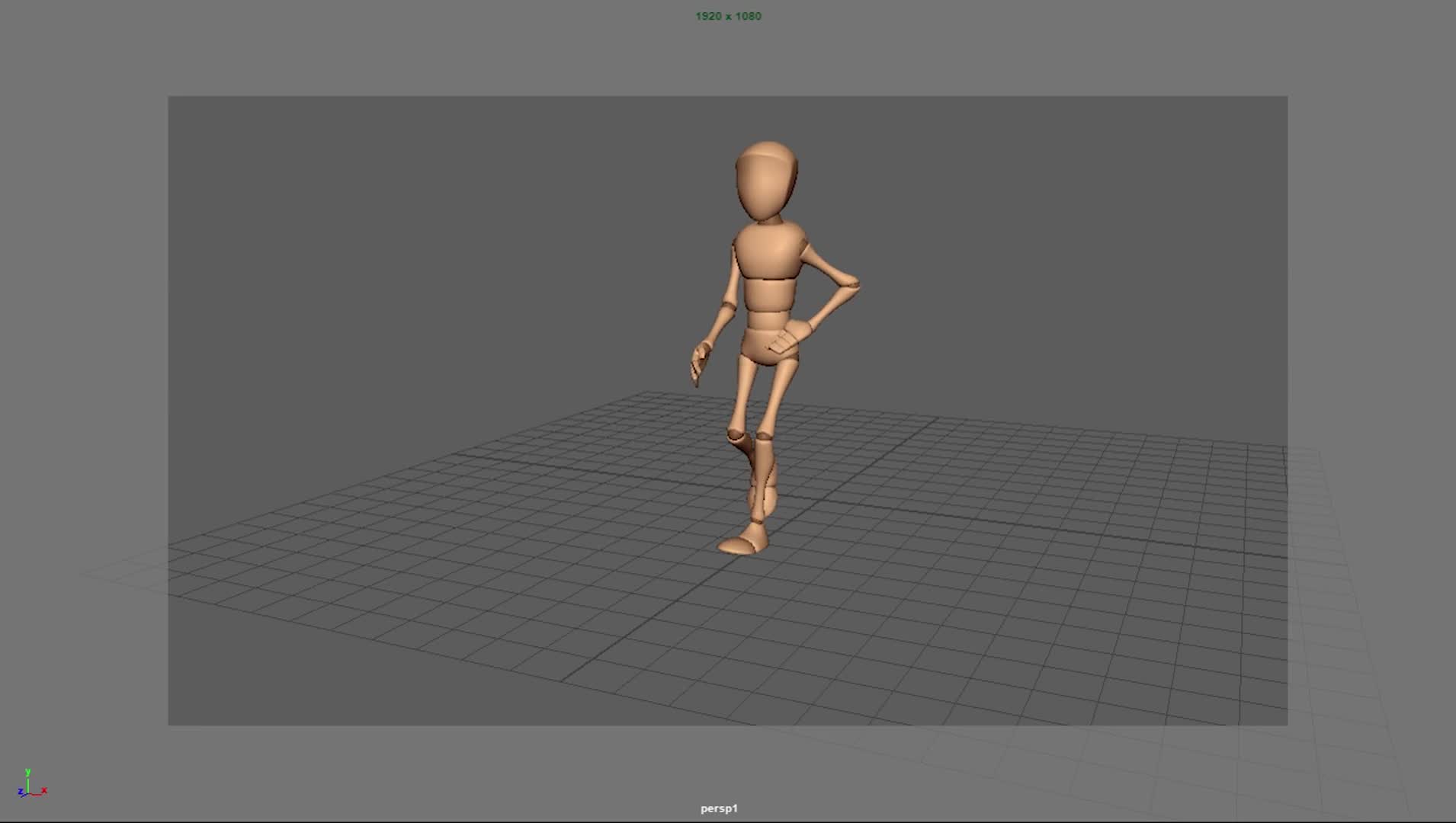Select the hanging hand with open fingers
1456x823 pixels.
(x=698, y=362)
